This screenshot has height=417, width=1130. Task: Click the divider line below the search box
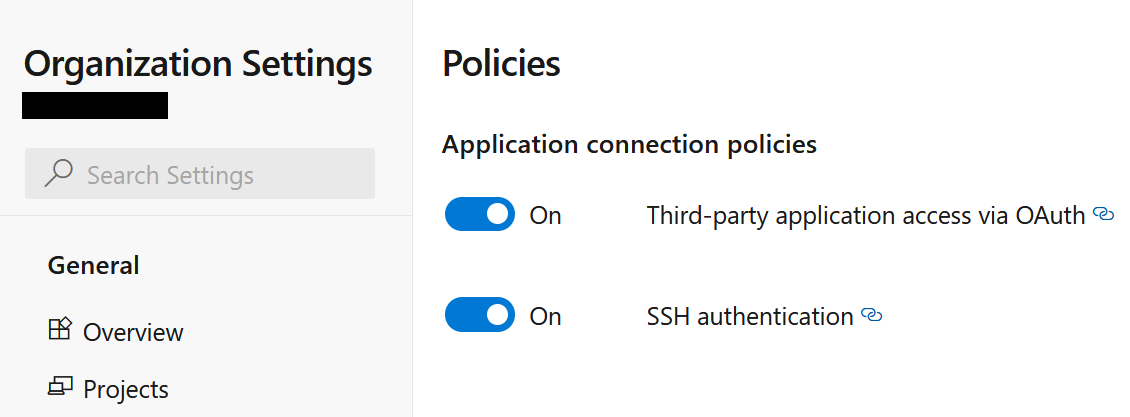click(206, 215)
